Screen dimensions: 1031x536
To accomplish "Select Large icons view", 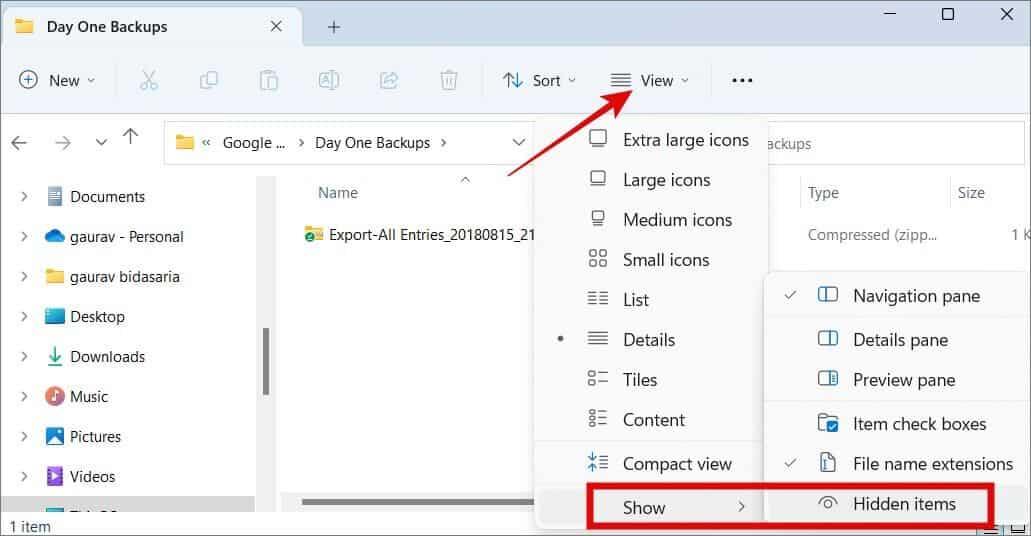I will (x=650, y=180).
